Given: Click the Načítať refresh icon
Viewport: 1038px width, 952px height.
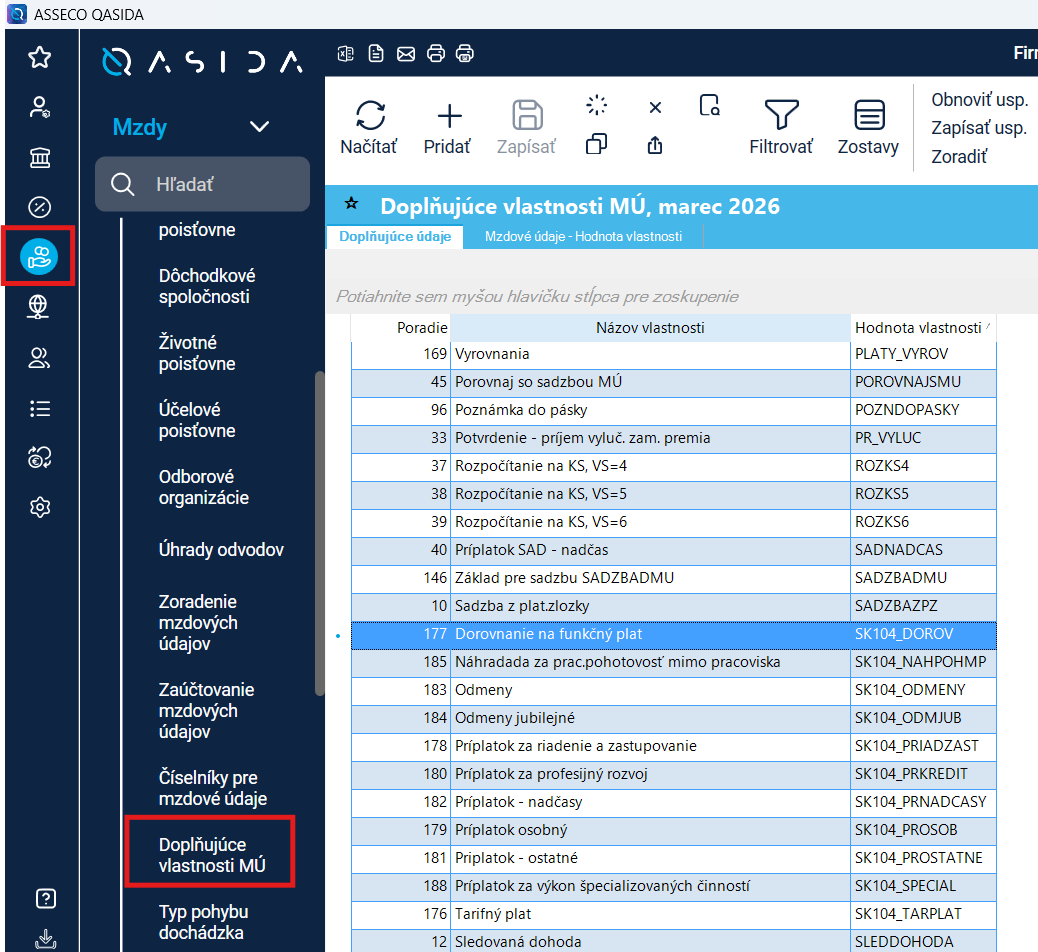Looking at the screenshot, I should pyautogui.click(x=370, y=115).
